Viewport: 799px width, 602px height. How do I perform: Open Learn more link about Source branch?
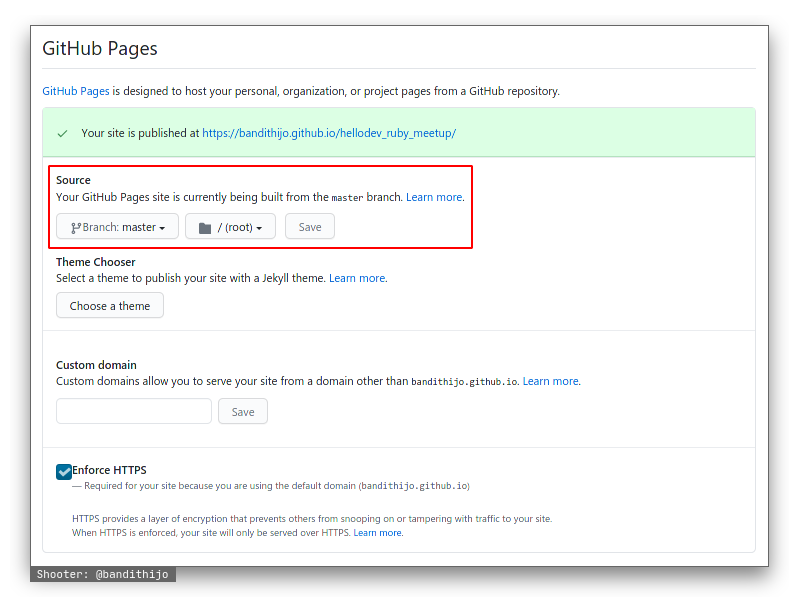click(434, 197)
